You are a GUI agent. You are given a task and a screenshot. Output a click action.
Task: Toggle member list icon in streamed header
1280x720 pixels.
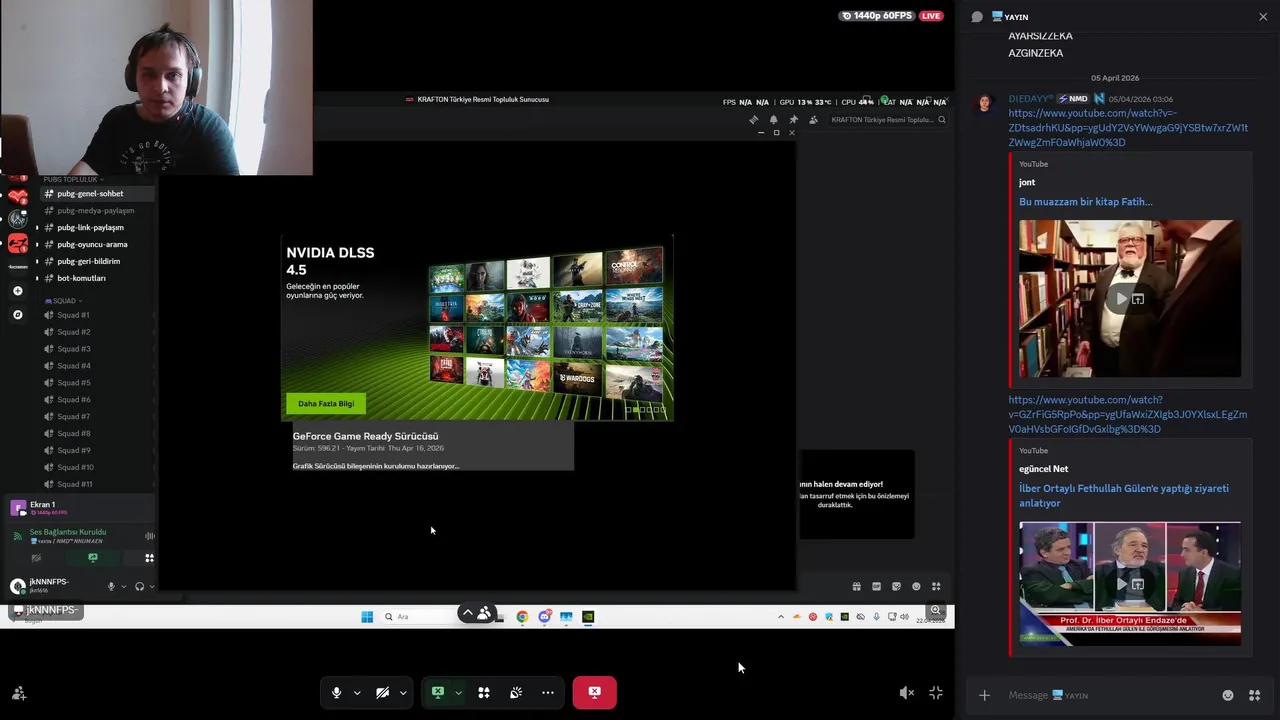(813, 120)
